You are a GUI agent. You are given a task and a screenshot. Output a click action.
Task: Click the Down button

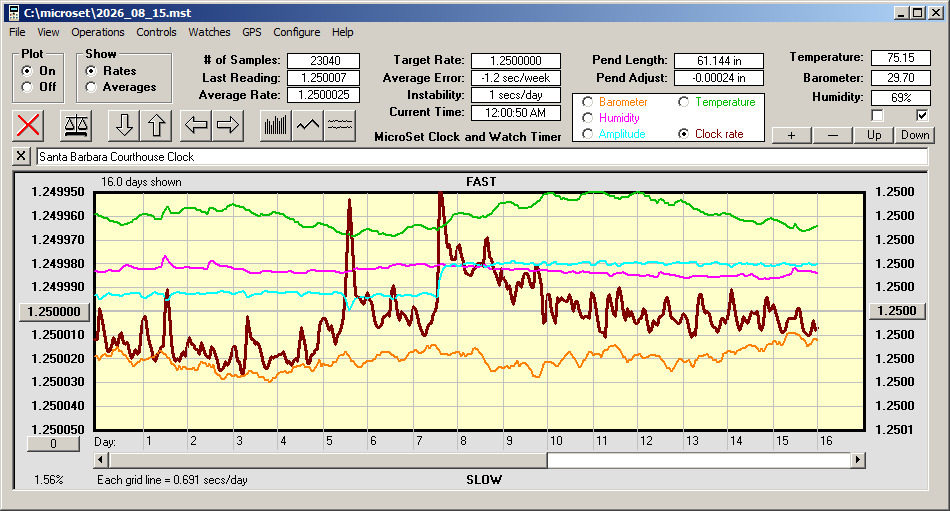pyautogui.click(x=915, y=135)
